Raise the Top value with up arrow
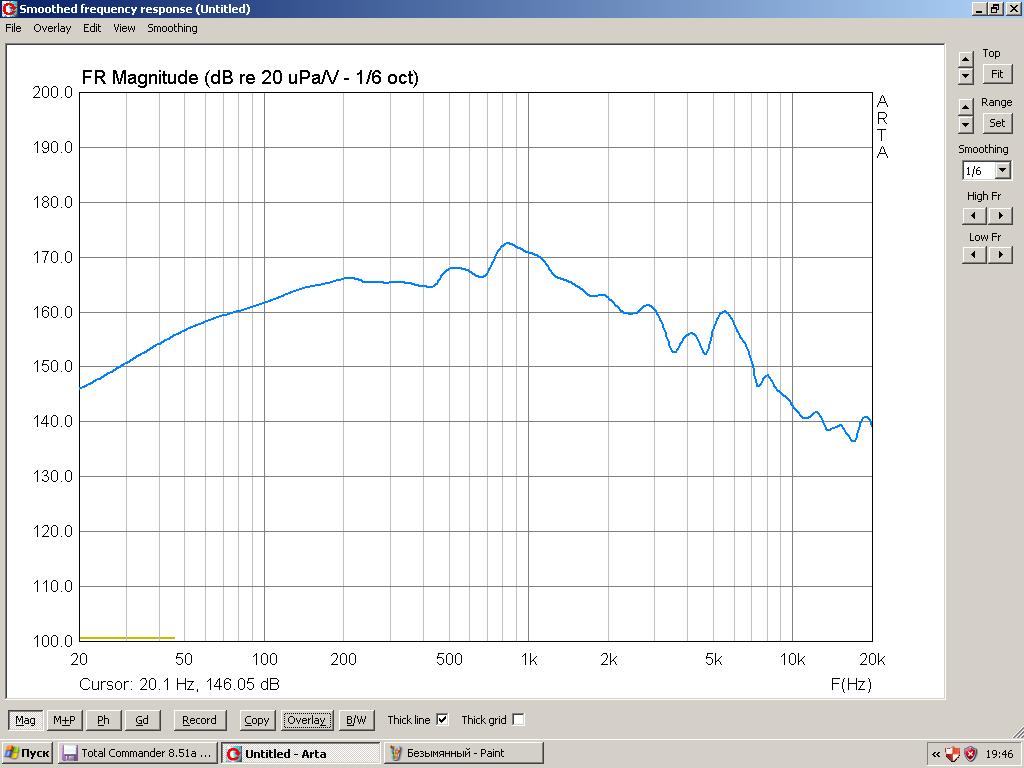Screen dimensions: 1024x768 pos(966,59)
